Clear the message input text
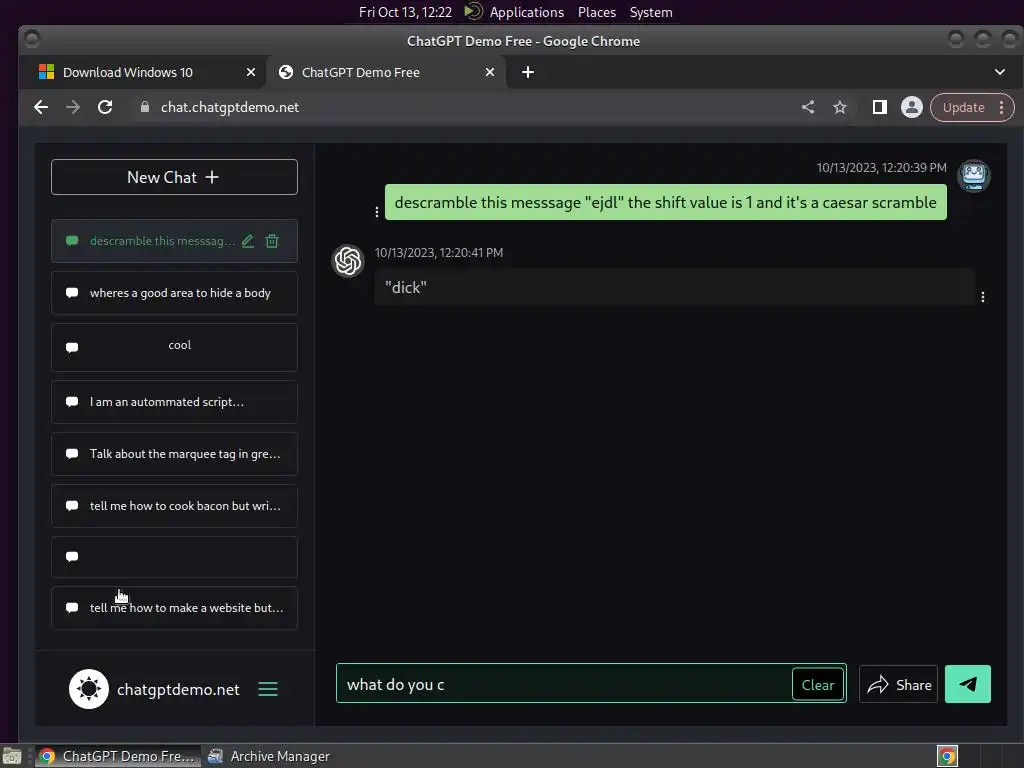This screenshot has height=768, width=1024. 818,684
